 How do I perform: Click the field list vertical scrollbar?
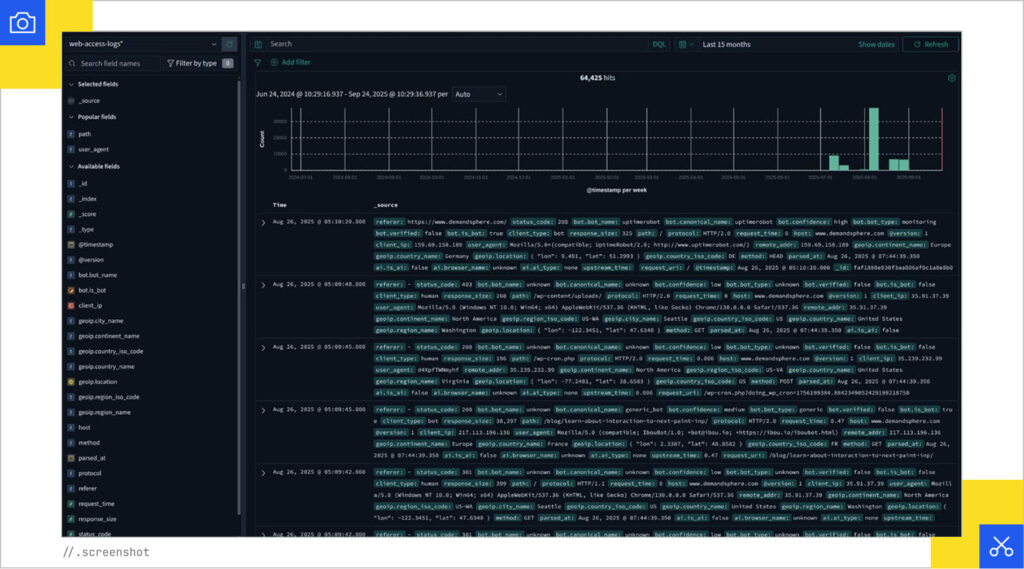click(238, 297)
